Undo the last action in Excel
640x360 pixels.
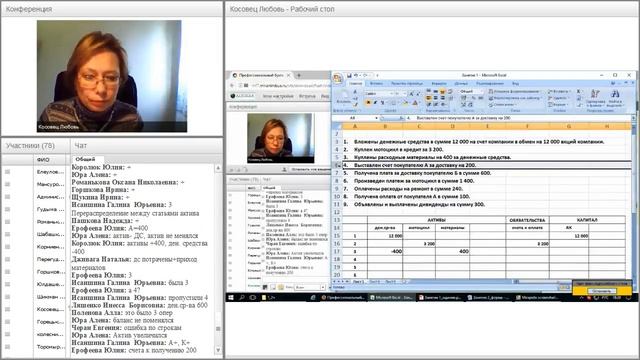tap(356, 76)
